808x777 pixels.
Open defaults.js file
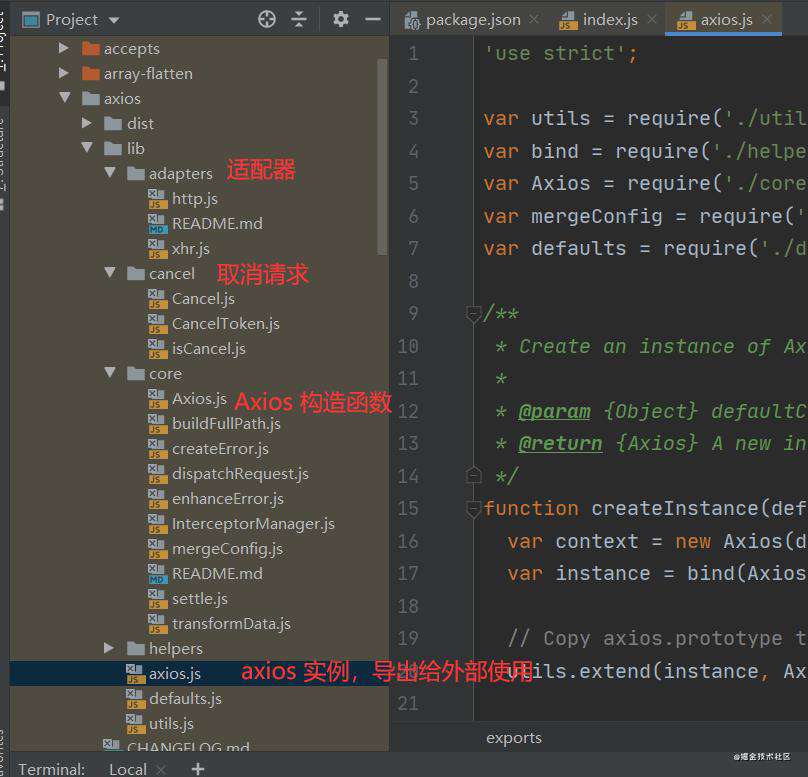click(185, 699)
